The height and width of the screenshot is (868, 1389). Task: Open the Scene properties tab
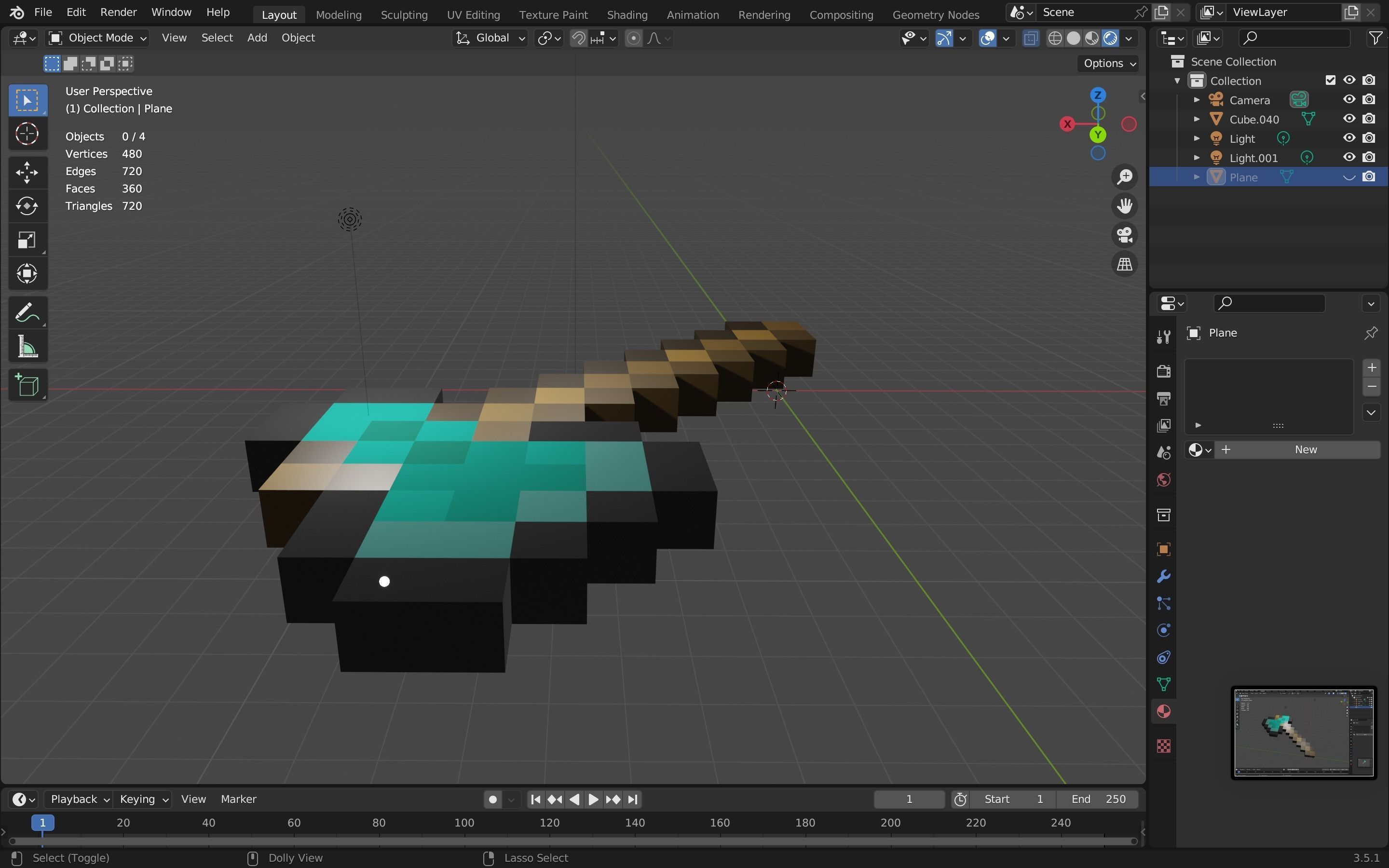coord(1163,453)
